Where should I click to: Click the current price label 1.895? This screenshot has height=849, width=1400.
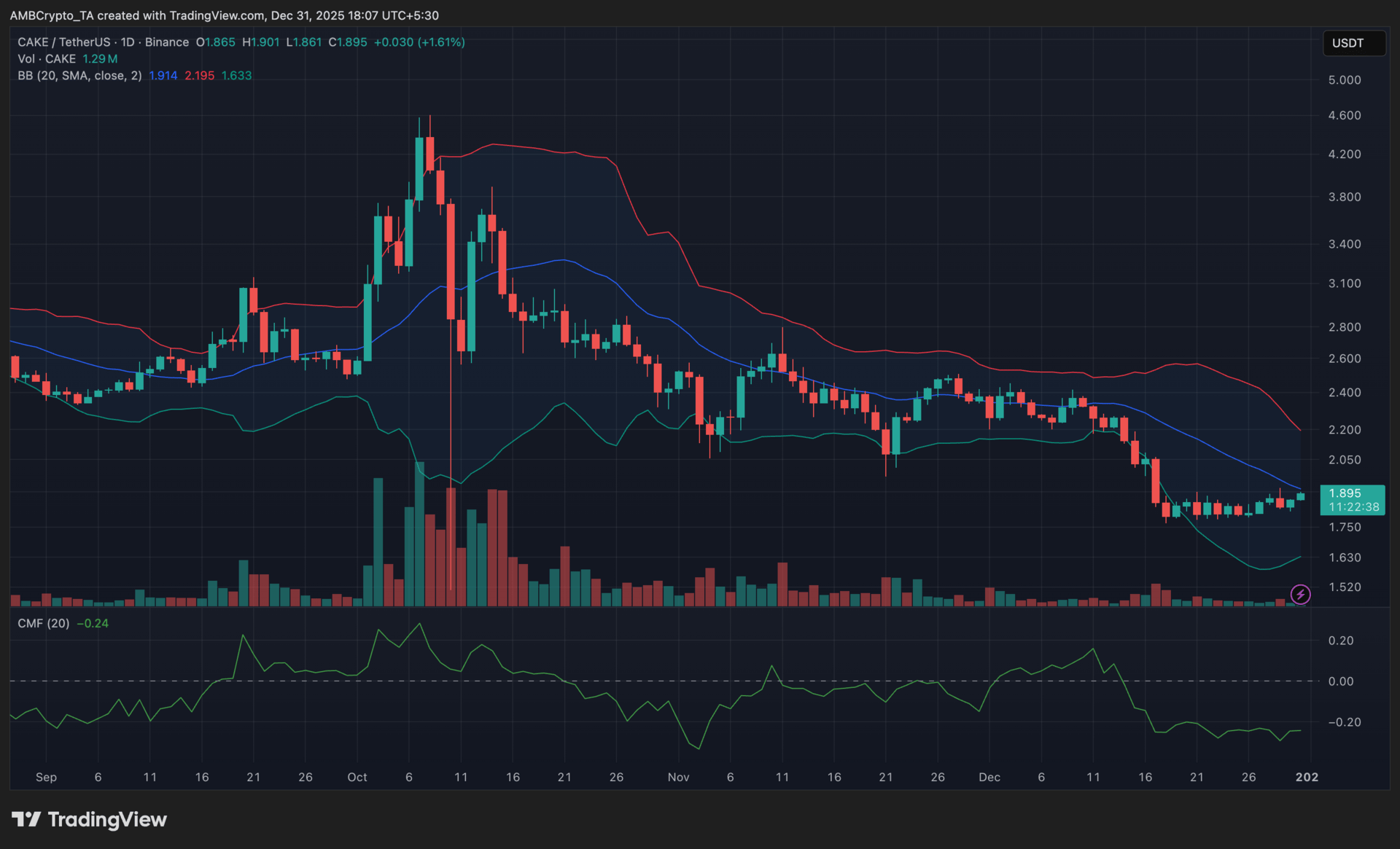1345,493
